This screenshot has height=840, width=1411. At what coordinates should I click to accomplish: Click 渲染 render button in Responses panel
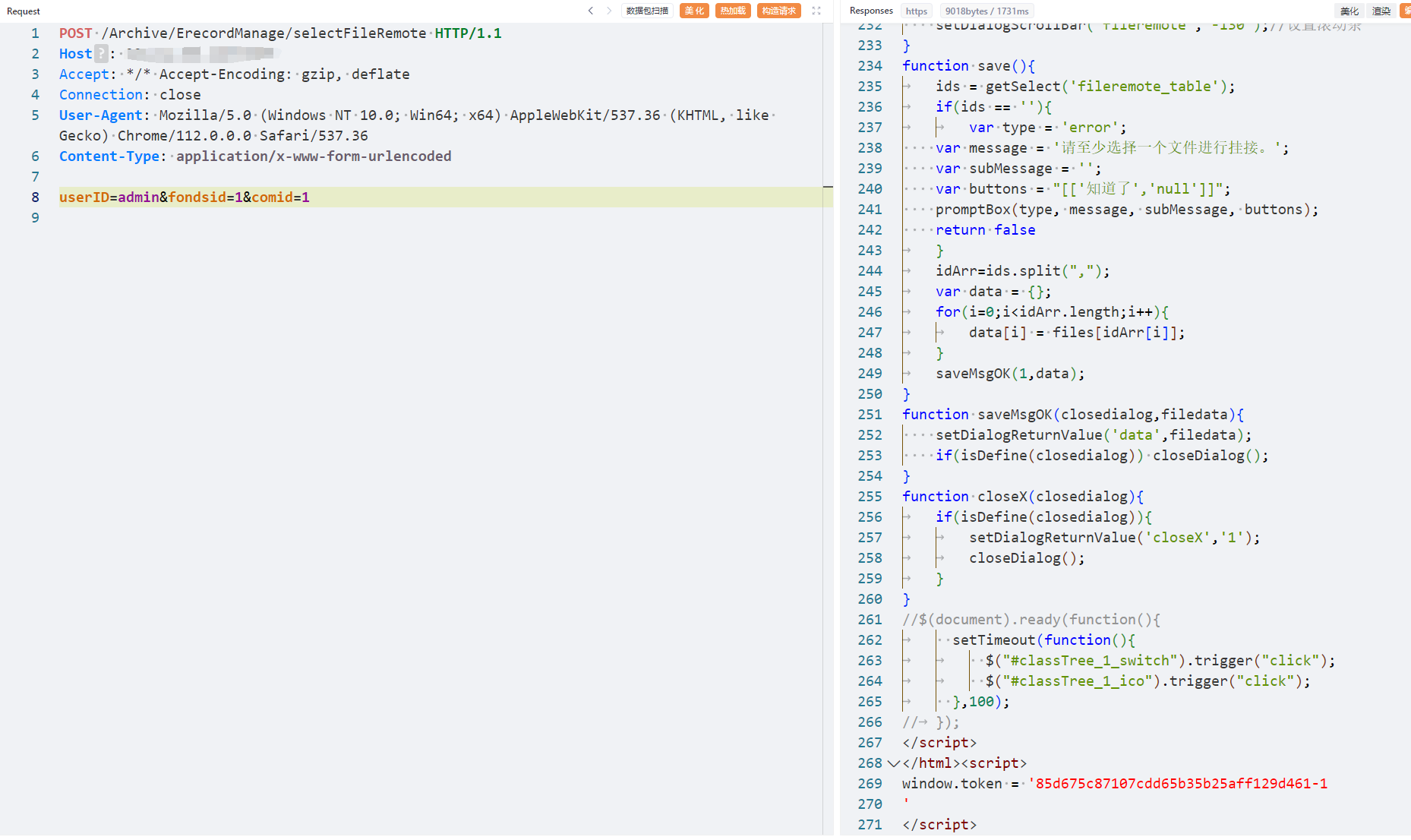tap(1381, 11)
